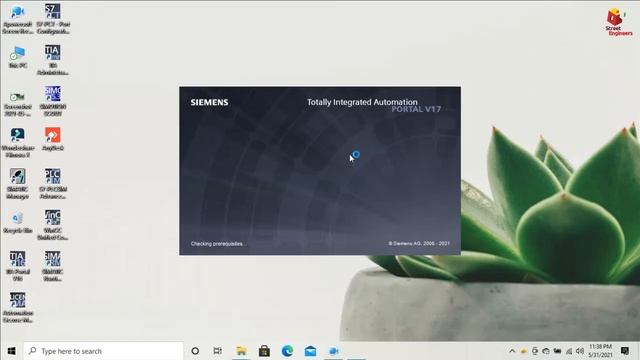Open the clock showing 11:38 PM
Image resolution: width=640 pixels, height=360 pixels.
(600, 351)
